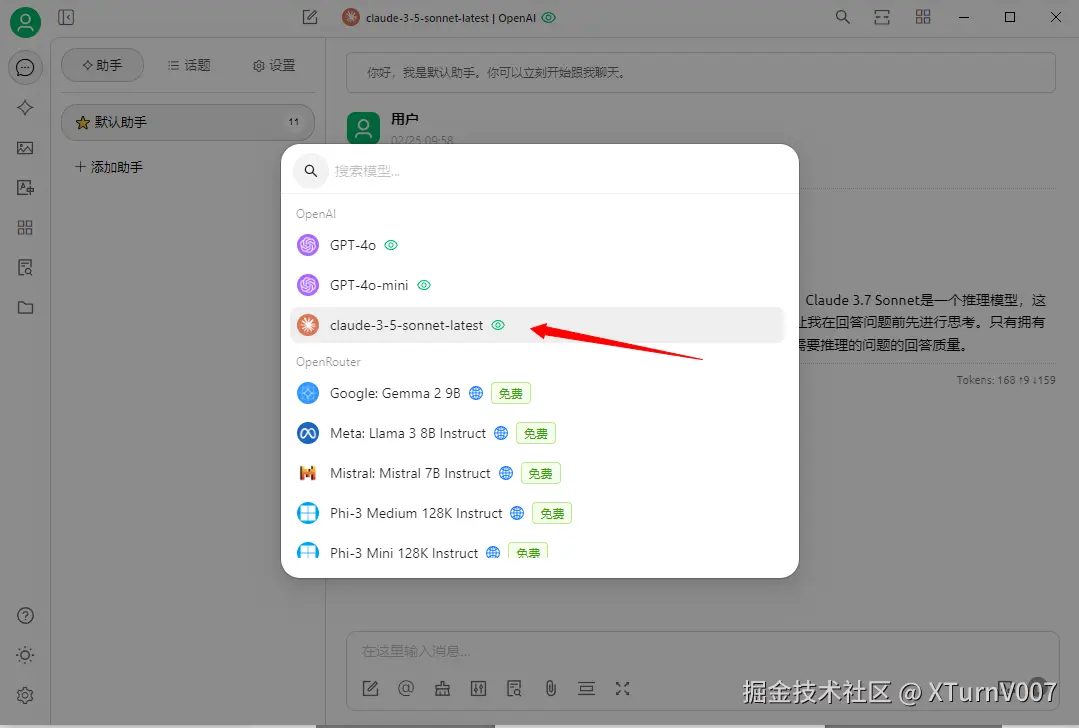Select Mistral: Mistral 7B Instruct model
The height and width of the screenshot is (728, 1079).
537,473
